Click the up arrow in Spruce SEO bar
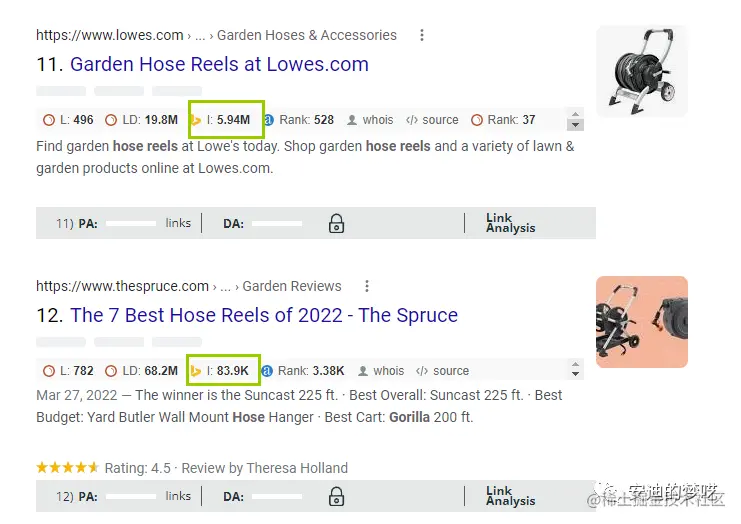Image resolution: width=741 pixels, height=524 pixels. point(575,365)
